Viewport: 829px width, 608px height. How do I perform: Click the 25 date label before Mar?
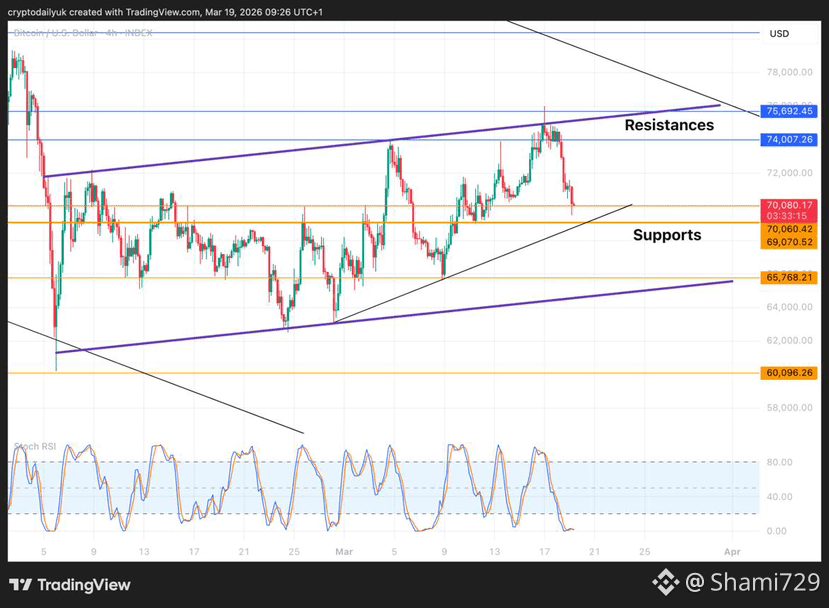click(294, 552)
